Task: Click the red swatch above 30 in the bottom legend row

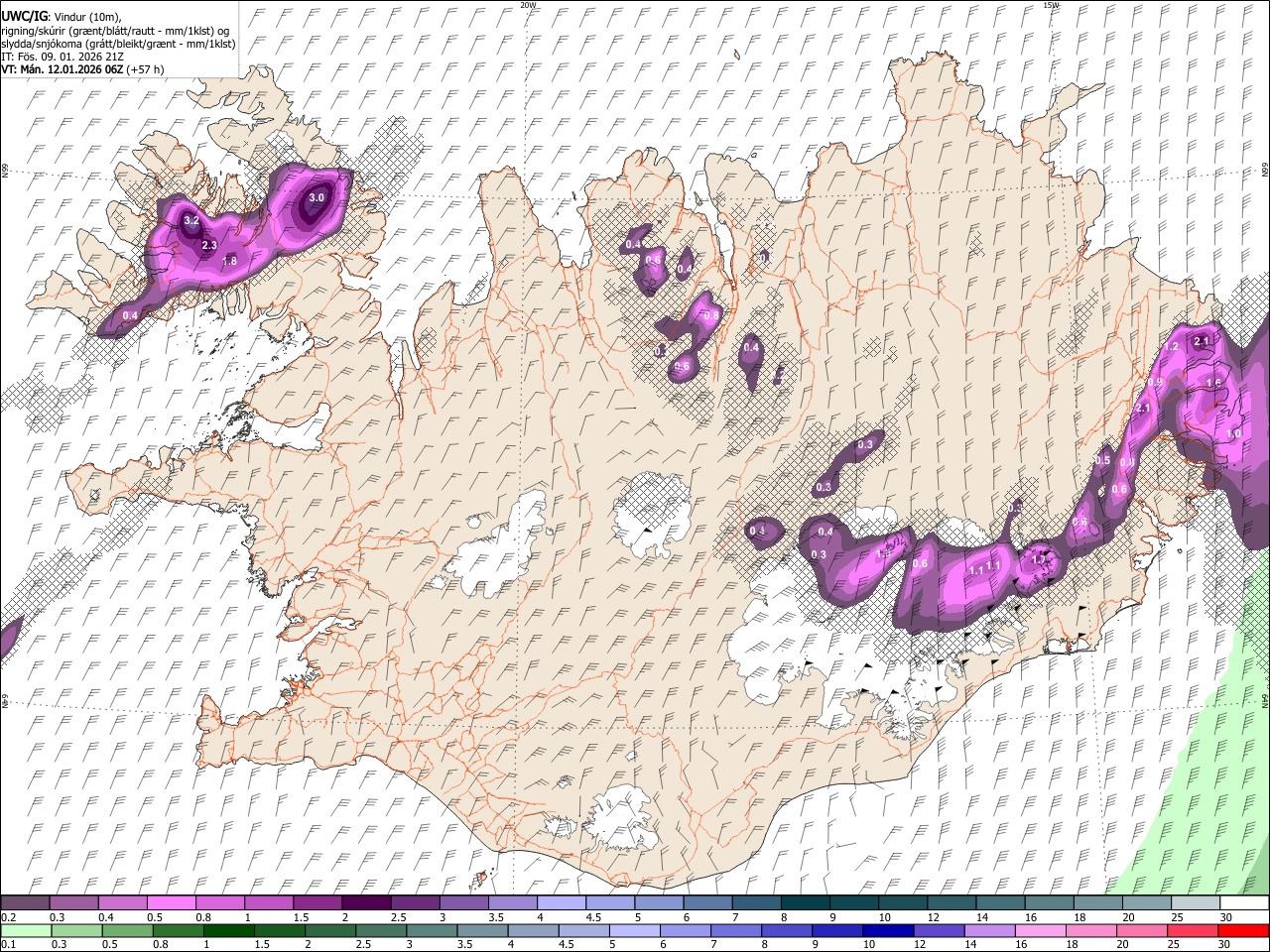Action: (1242, 930)
